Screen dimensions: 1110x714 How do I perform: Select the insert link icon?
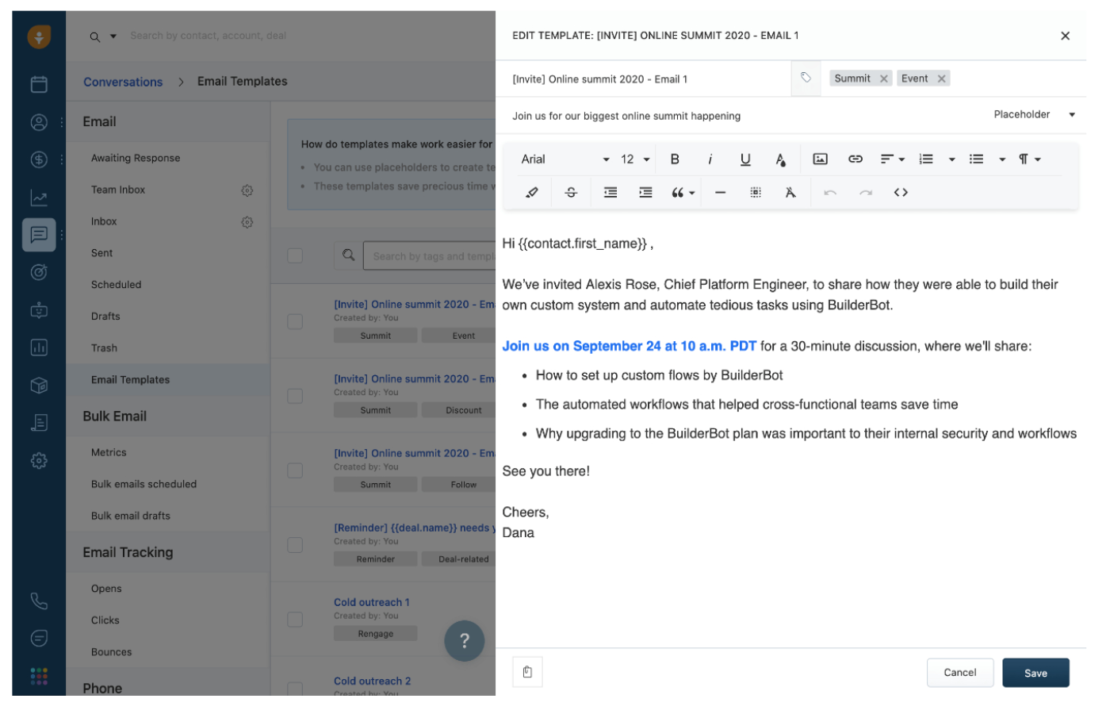coord(854,159)
